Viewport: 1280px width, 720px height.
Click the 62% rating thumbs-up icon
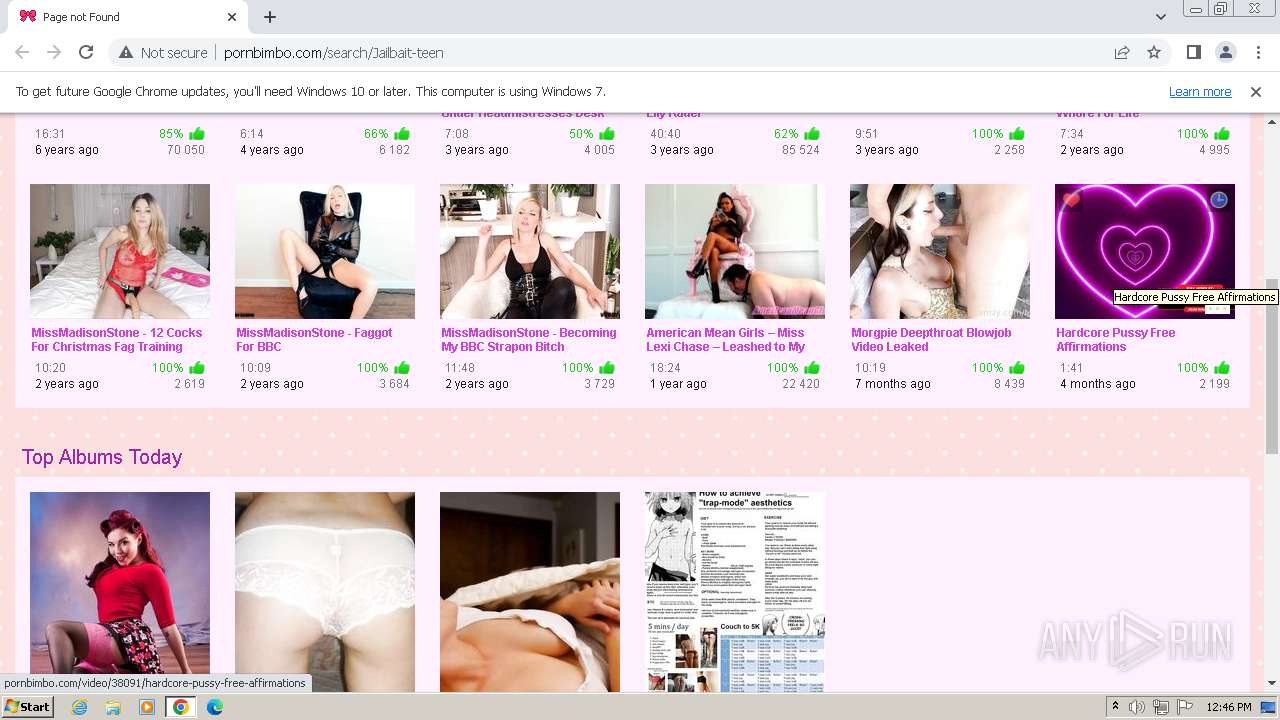point(812,134)
